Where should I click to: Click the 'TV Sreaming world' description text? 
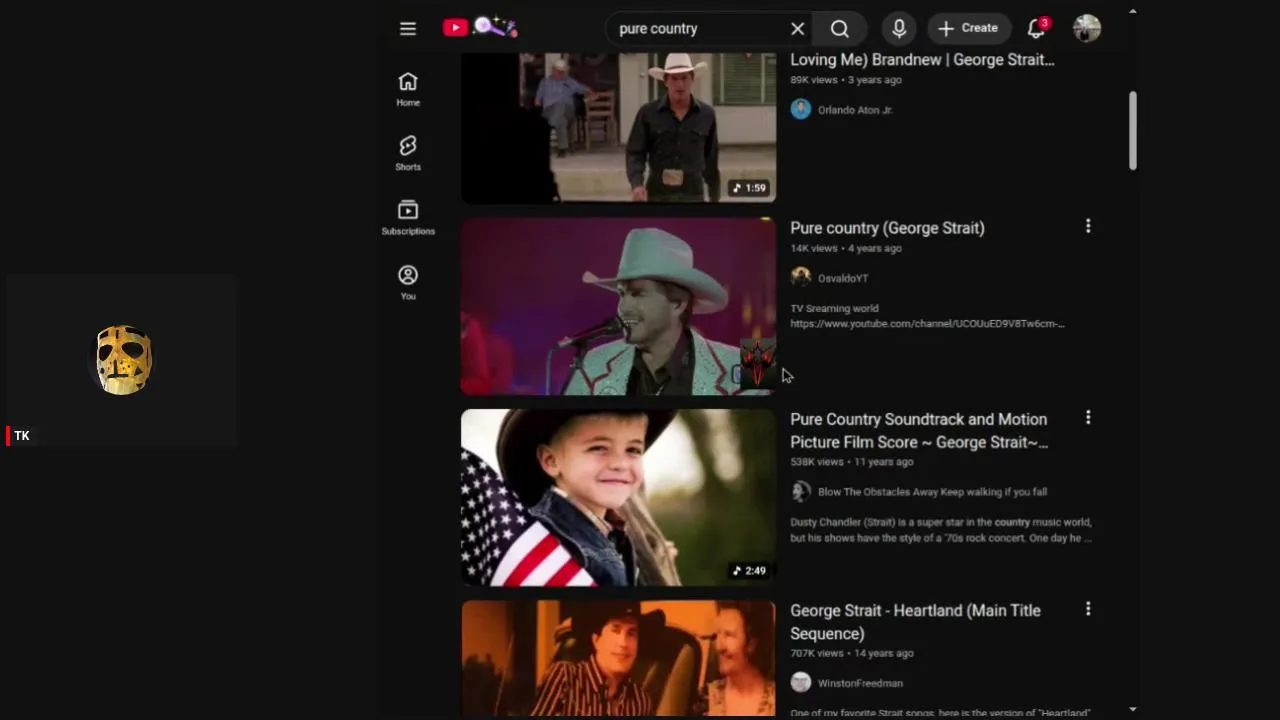(x=834, y=309)
